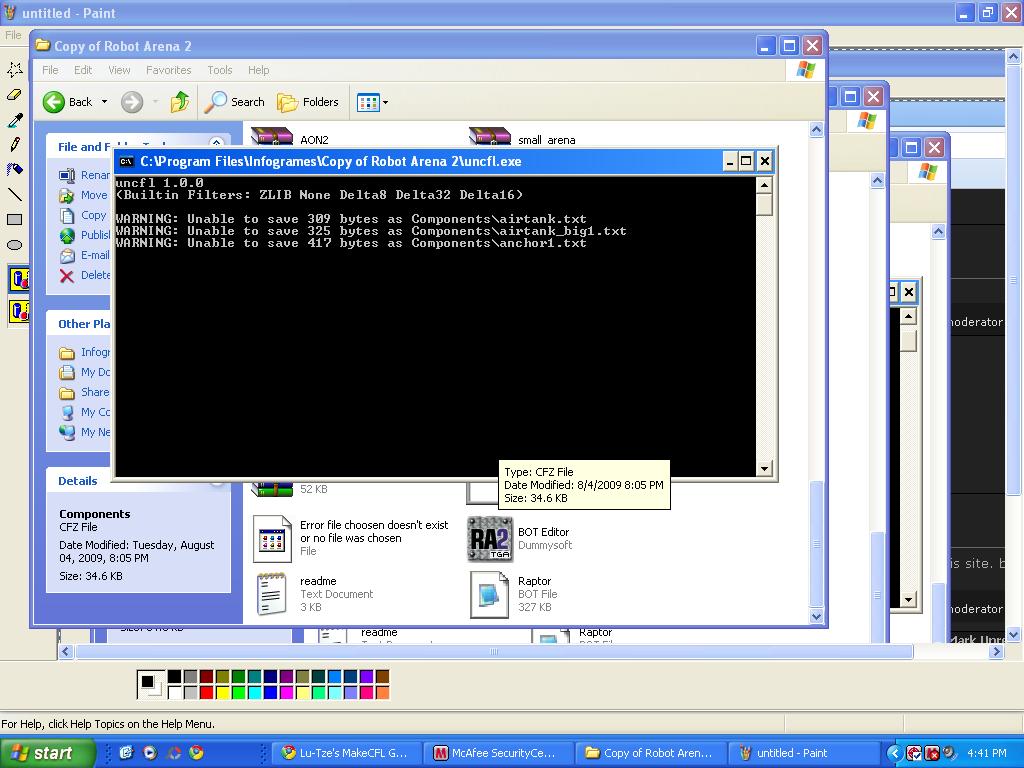Toggle the Folders pane in Explorer

[x=308, y=102]
